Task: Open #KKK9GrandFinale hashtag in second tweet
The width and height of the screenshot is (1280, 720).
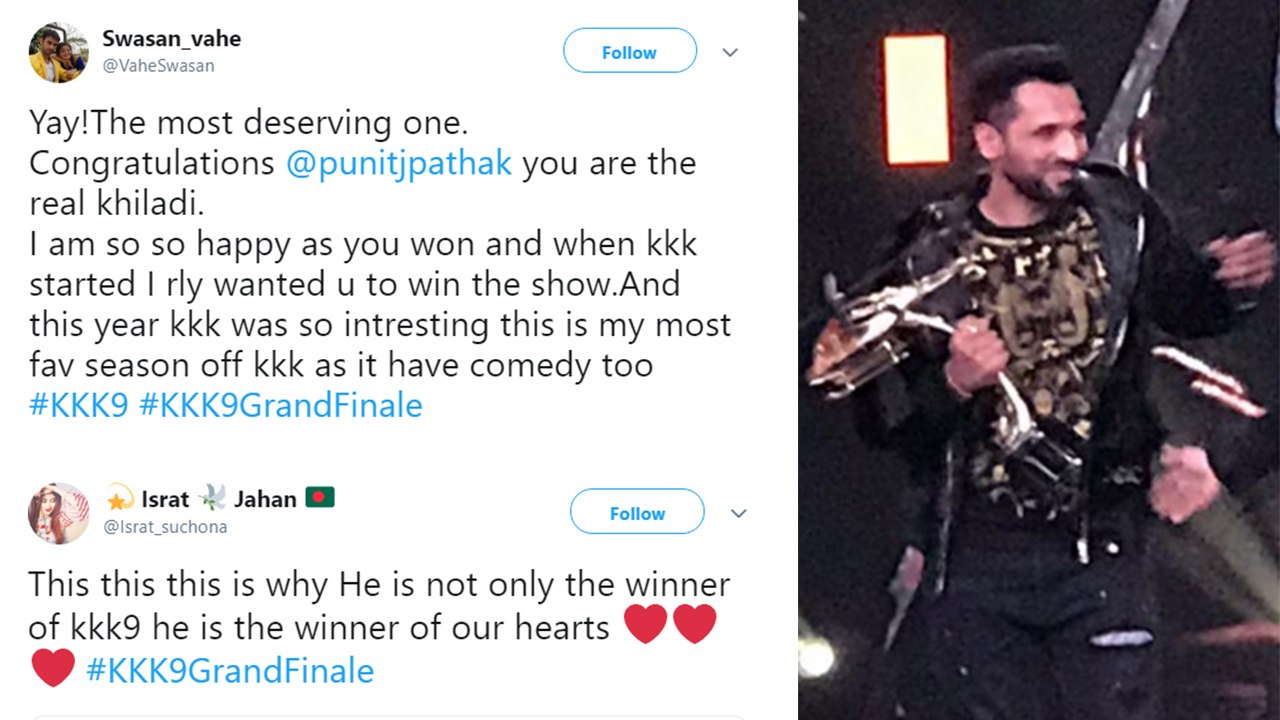Action: (230, 670)
